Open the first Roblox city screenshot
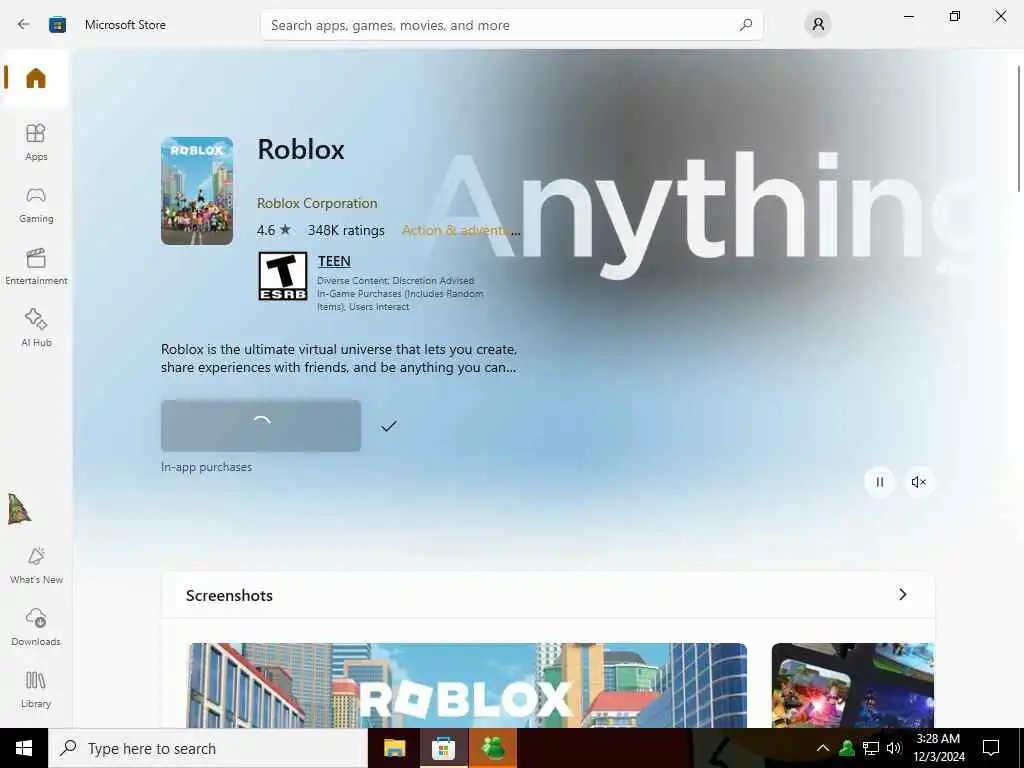Screen dimensions: 1024x768 466,685
